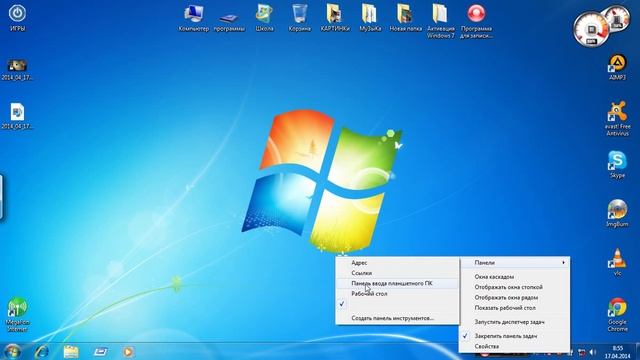Open the Активация Windows 7 folder

(440, 21)
